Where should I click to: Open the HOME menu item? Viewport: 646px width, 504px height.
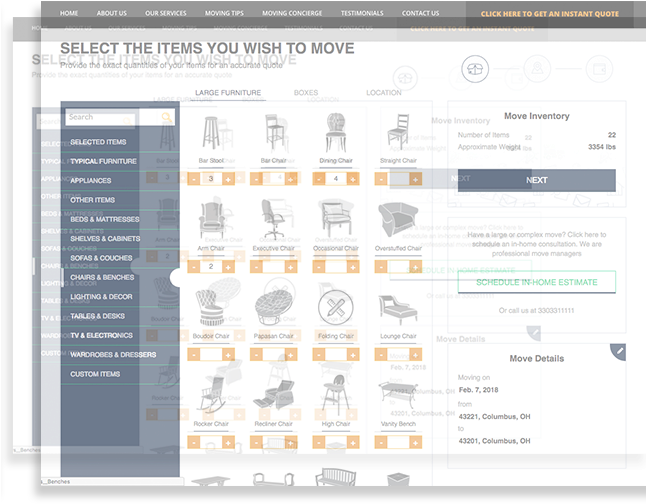69,13
